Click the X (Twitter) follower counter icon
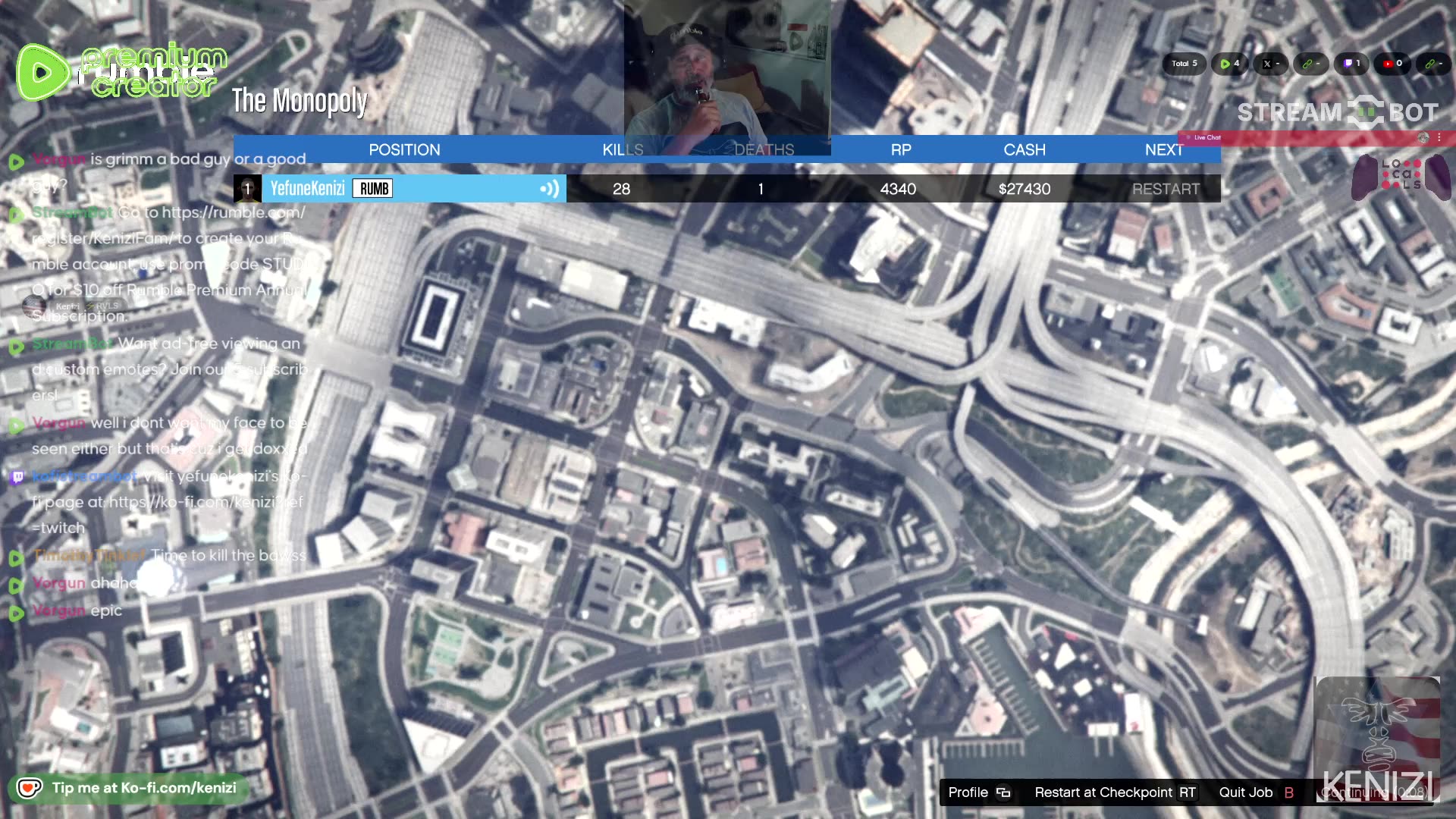 1267,64
